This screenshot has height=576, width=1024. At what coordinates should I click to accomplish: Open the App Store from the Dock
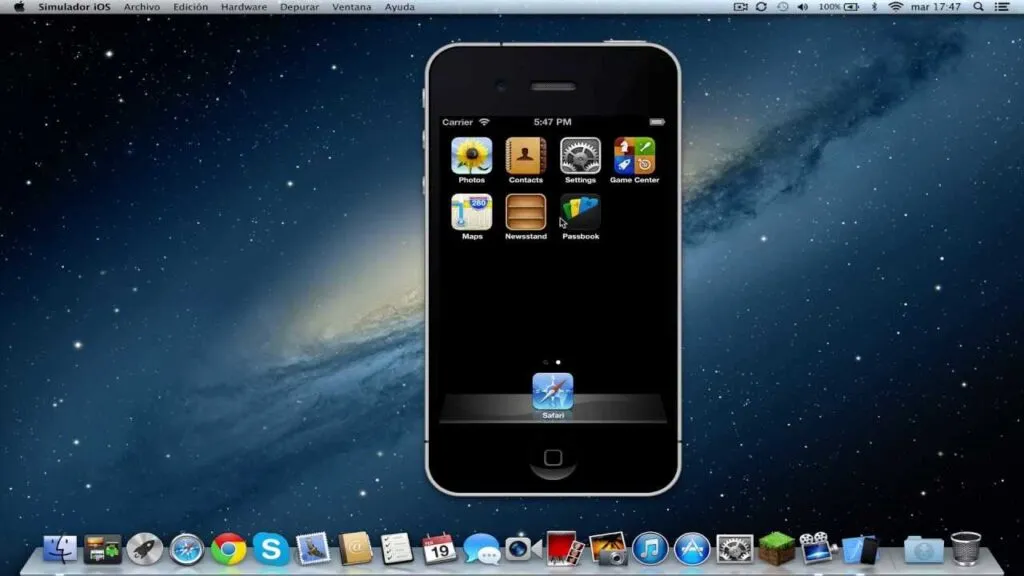click(692, 549)
